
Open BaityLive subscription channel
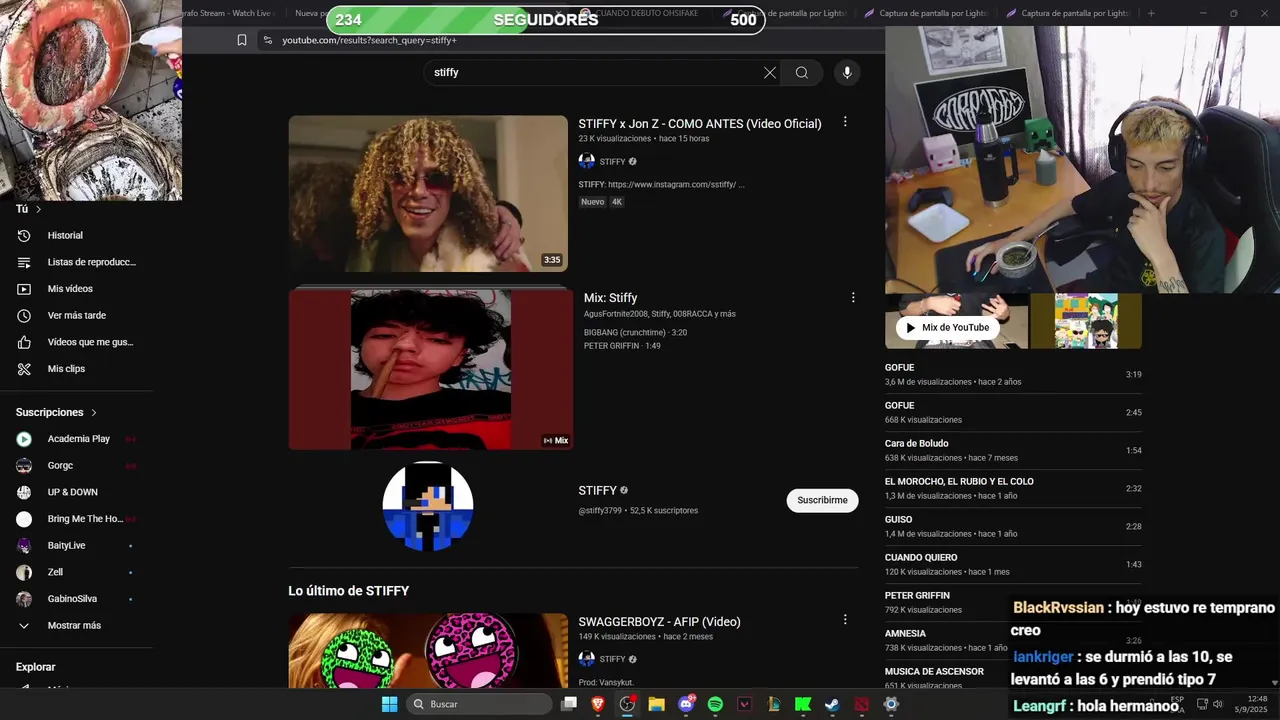pyautogui.click(x=66, y=546)
